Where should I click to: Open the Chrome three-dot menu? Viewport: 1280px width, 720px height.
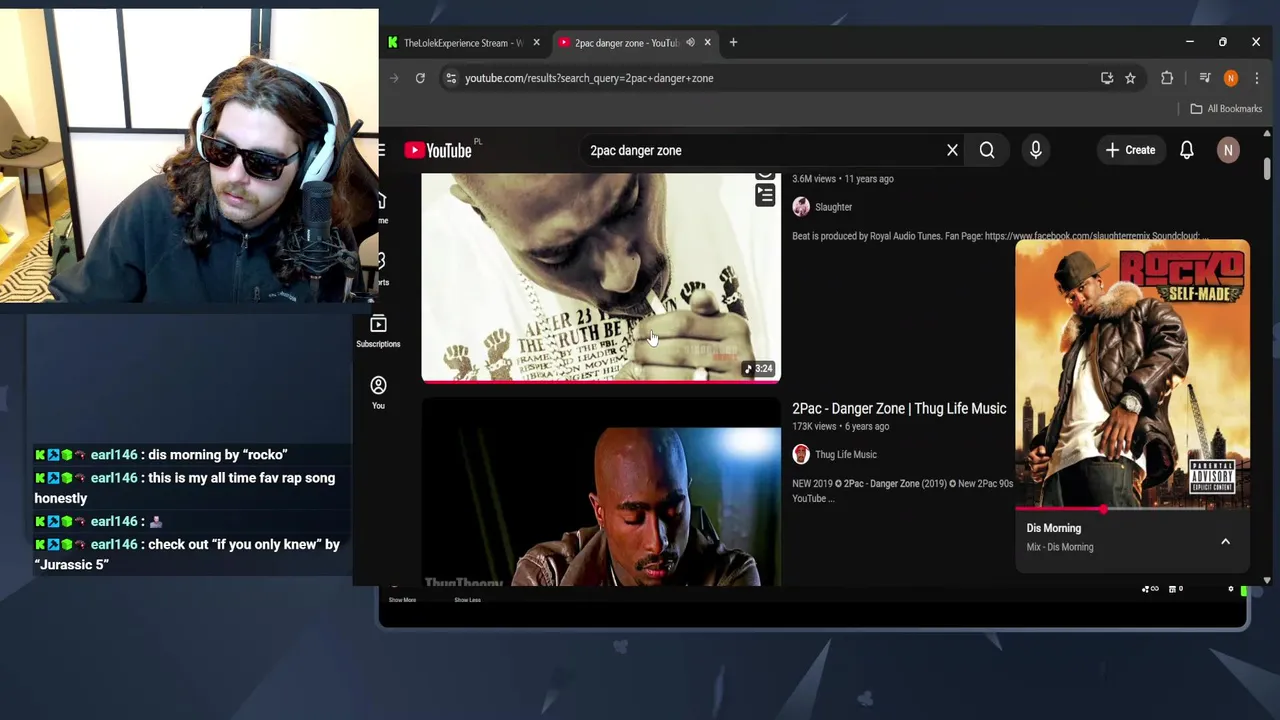click(x=1257, y=78)
